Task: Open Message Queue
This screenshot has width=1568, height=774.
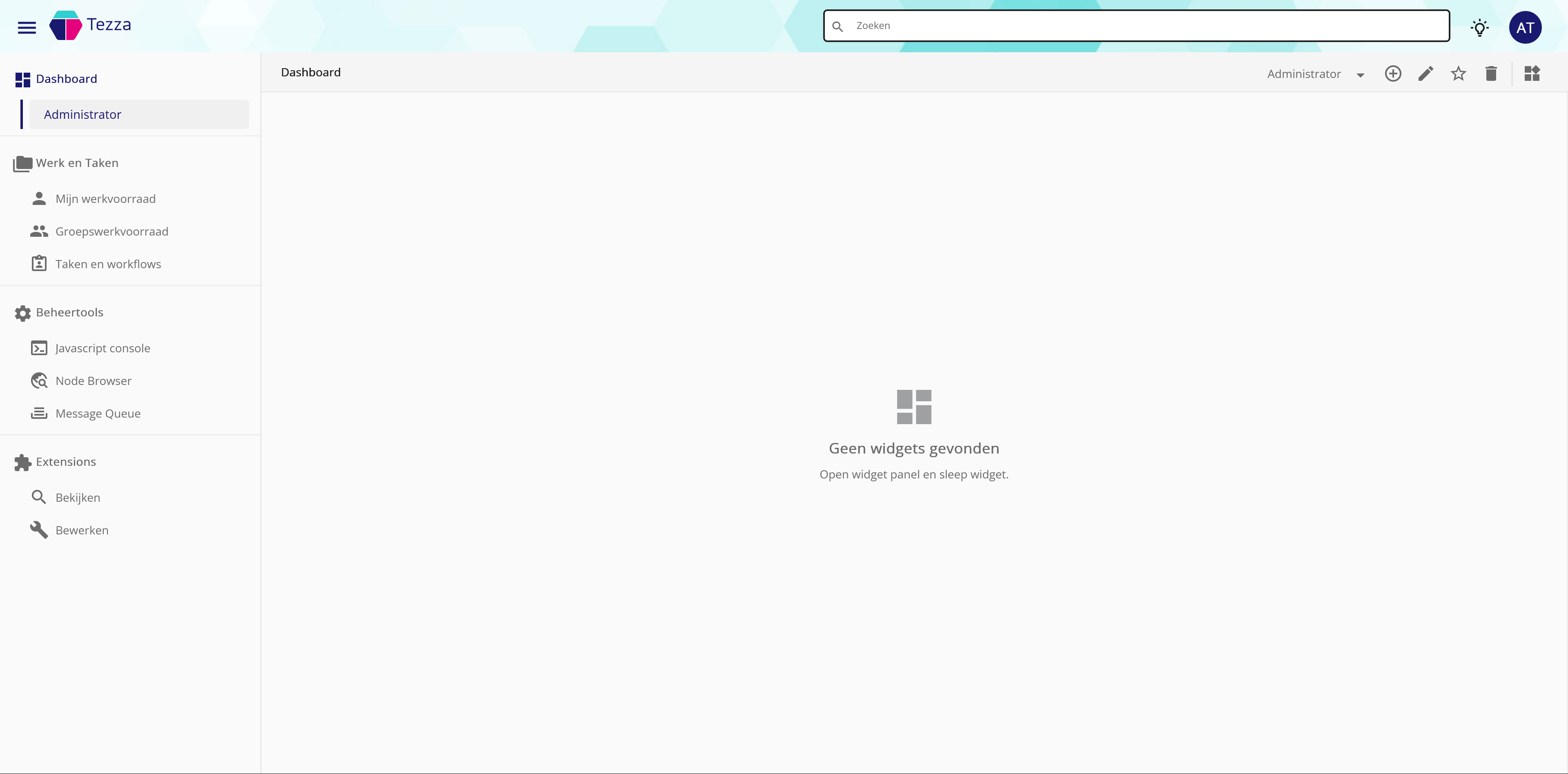Action: [x=98, y=414]
